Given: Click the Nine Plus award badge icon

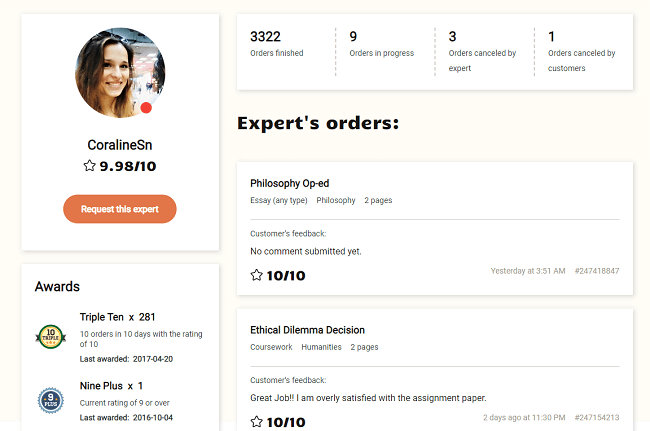Looking at the screenshot, I should pos(50,399).
